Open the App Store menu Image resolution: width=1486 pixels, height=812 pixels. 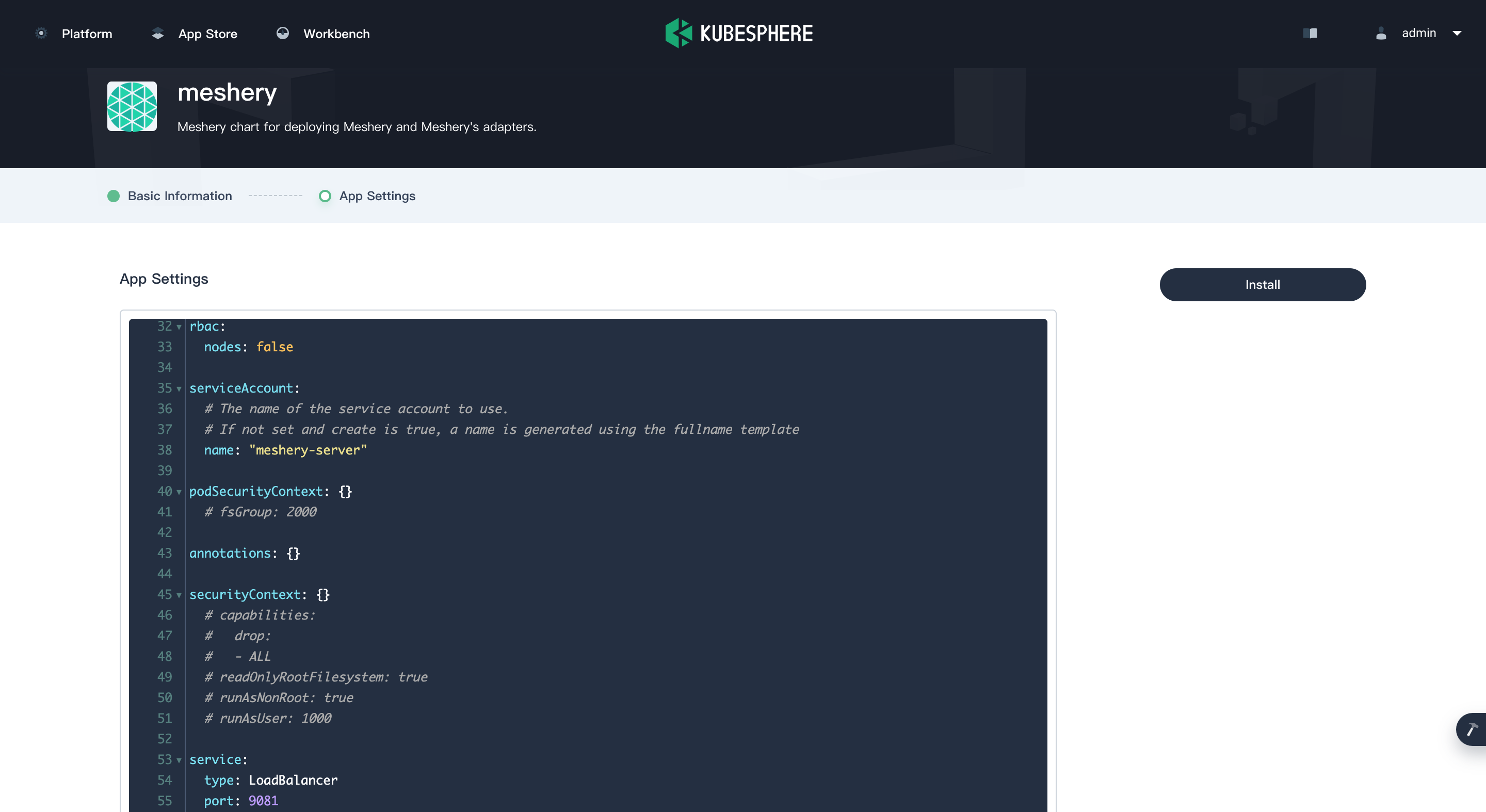pyautogui.click(x=207, y=34)
